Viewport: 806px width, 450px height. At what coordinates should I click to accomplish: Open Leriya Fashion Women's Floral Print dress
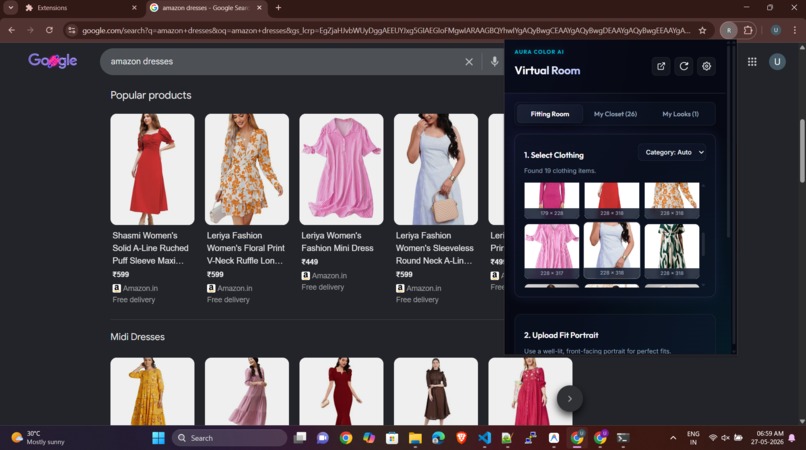pyautogui.click(x=246, y=248)
